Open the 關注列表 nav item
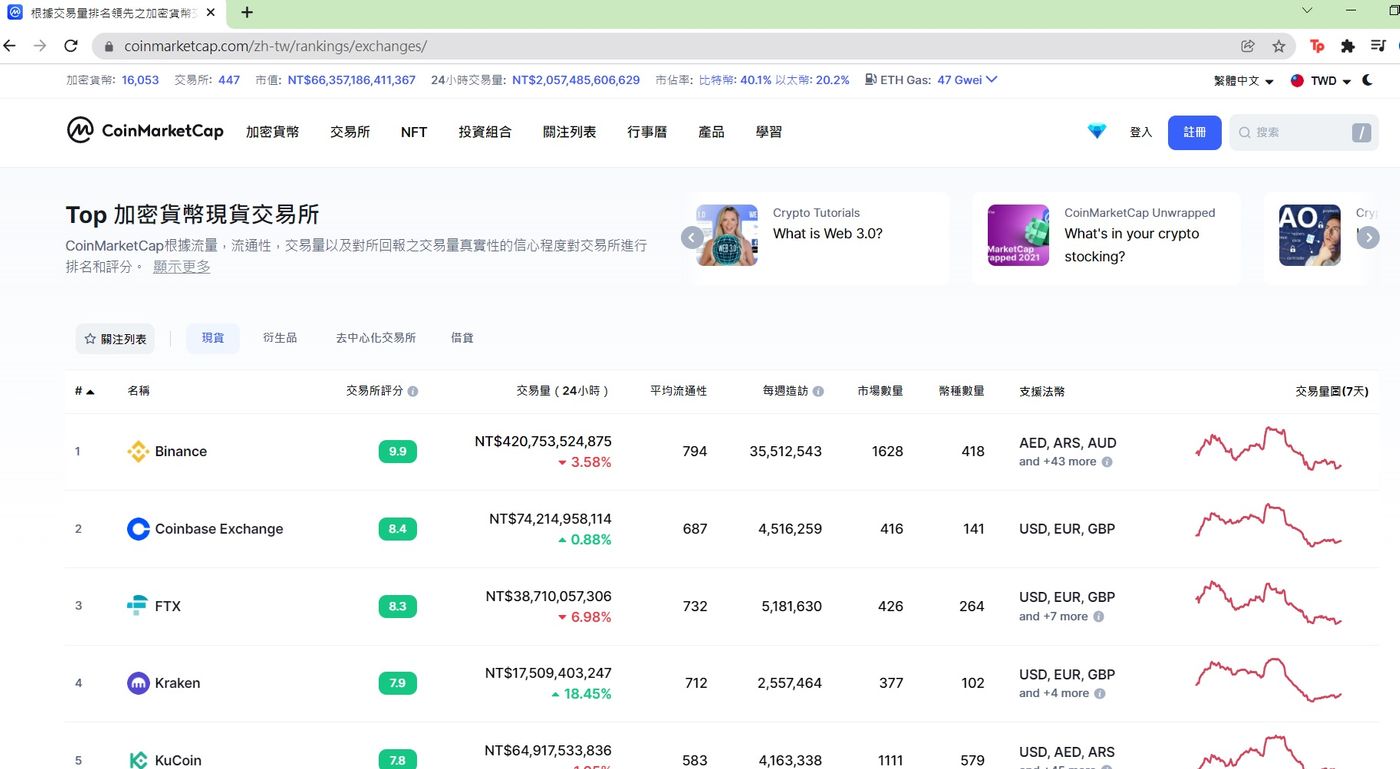 click(570, 132)
